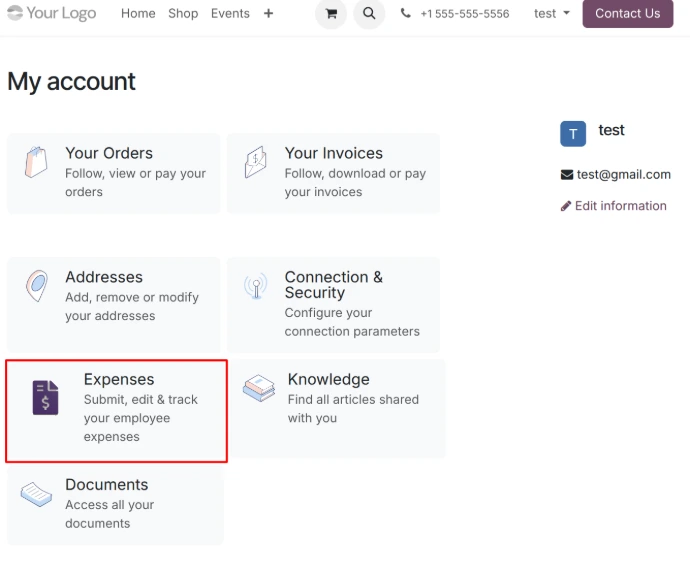Click the Documents paper stack icon
Screen dimensions: 690x571
tap(36, 495)
